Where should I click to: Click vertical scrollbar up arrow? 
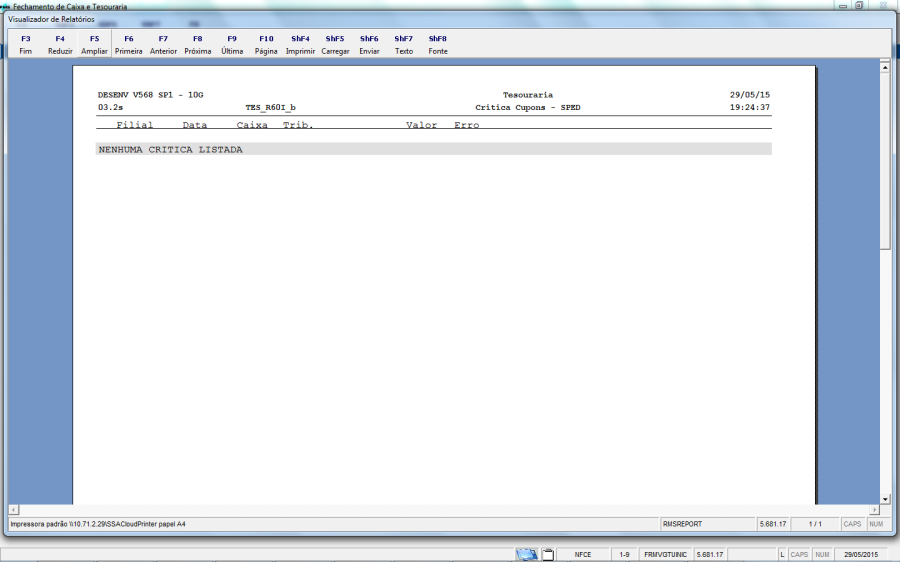pyautogui.click(x=885, y=68)
